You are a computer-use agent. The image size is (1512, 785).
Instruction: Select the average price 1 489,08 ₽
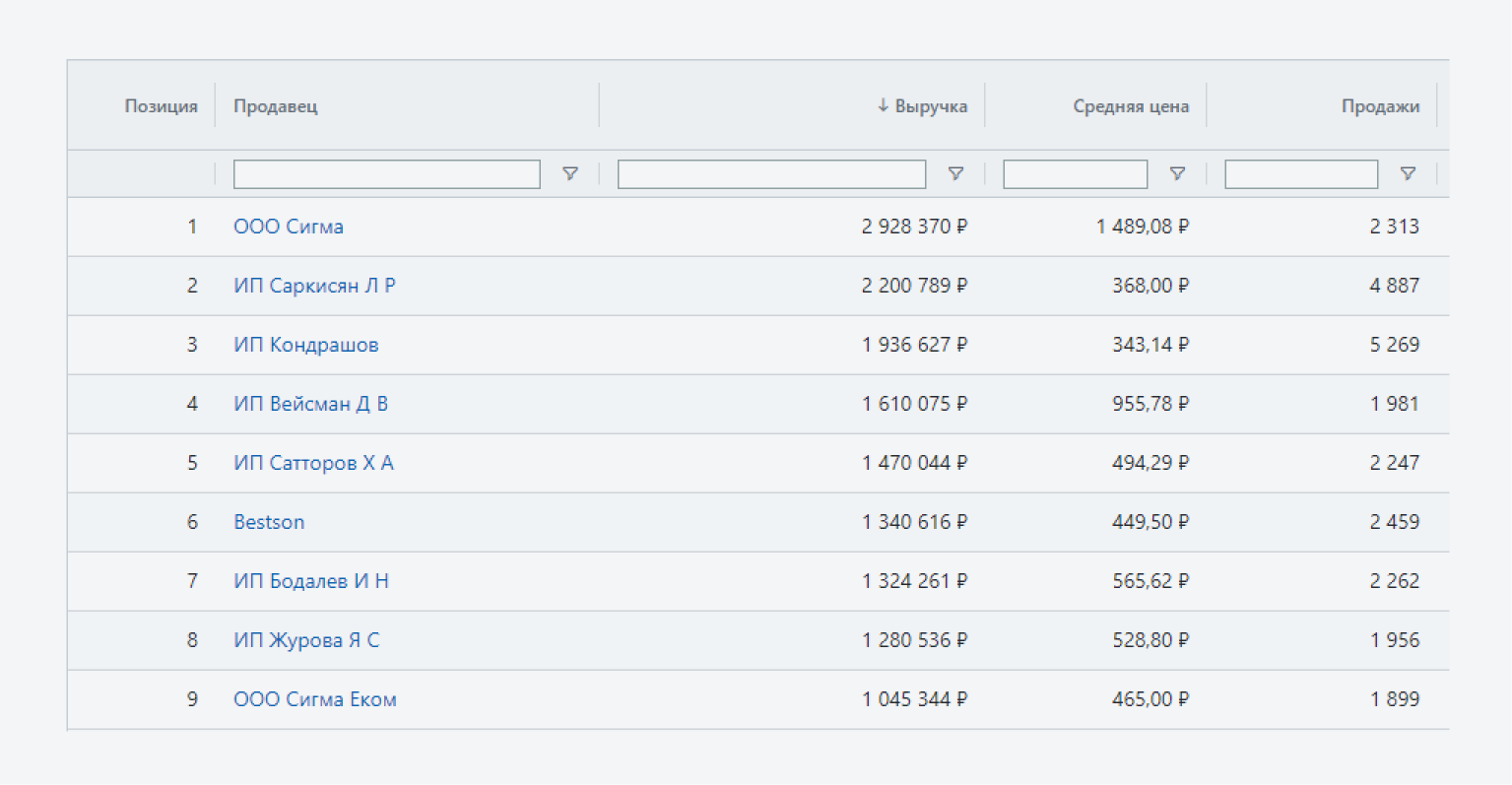[1143, 227]
